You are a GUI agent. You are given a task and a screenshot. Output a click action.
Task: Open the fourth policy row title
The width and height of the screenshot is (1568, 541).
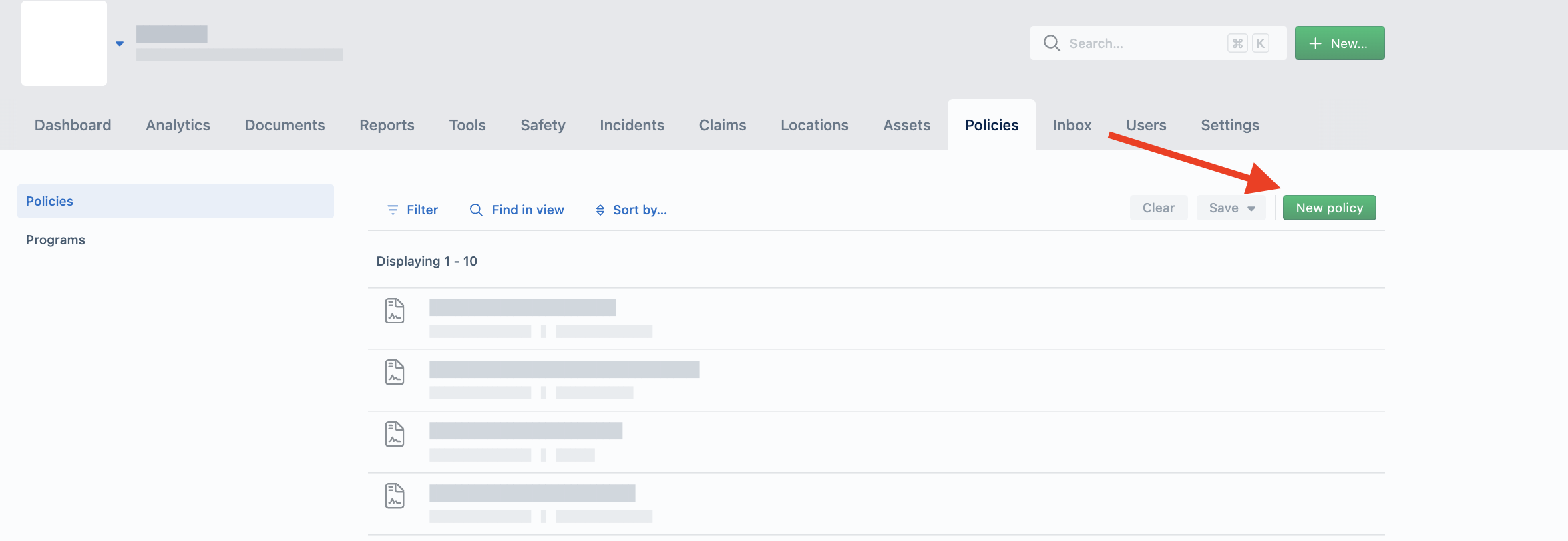click(532, 493)
